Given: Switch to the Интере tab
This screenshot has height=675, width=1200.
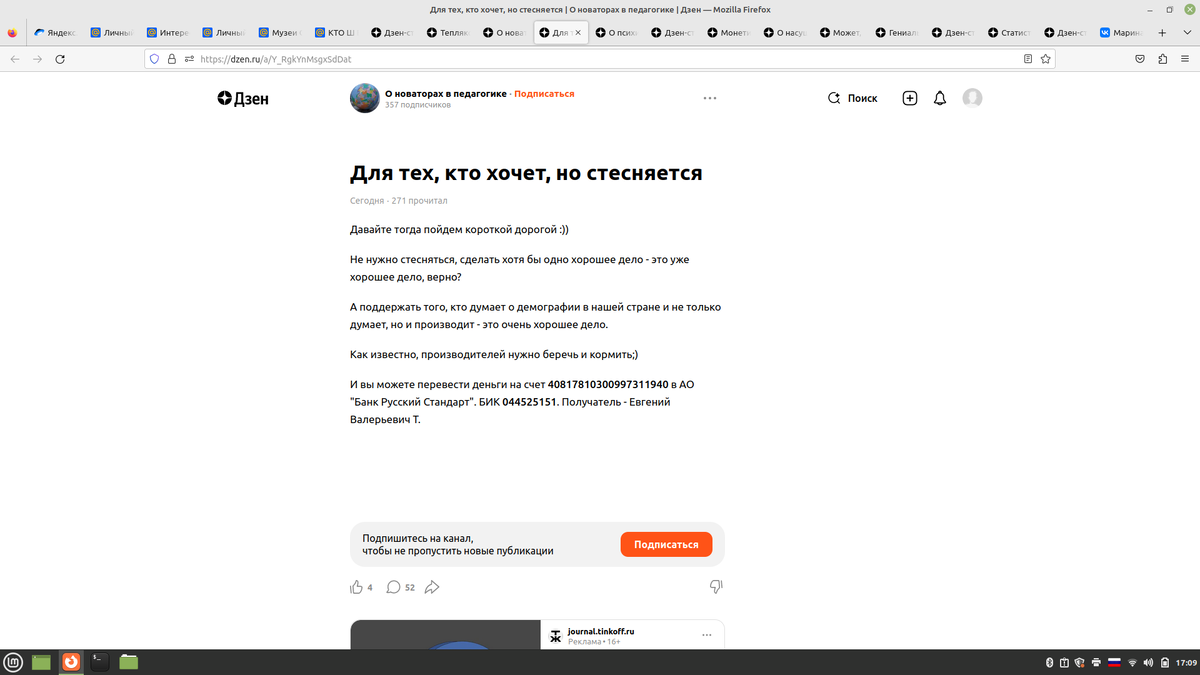Looking at the screenshot, I should (x=167, y=32).
